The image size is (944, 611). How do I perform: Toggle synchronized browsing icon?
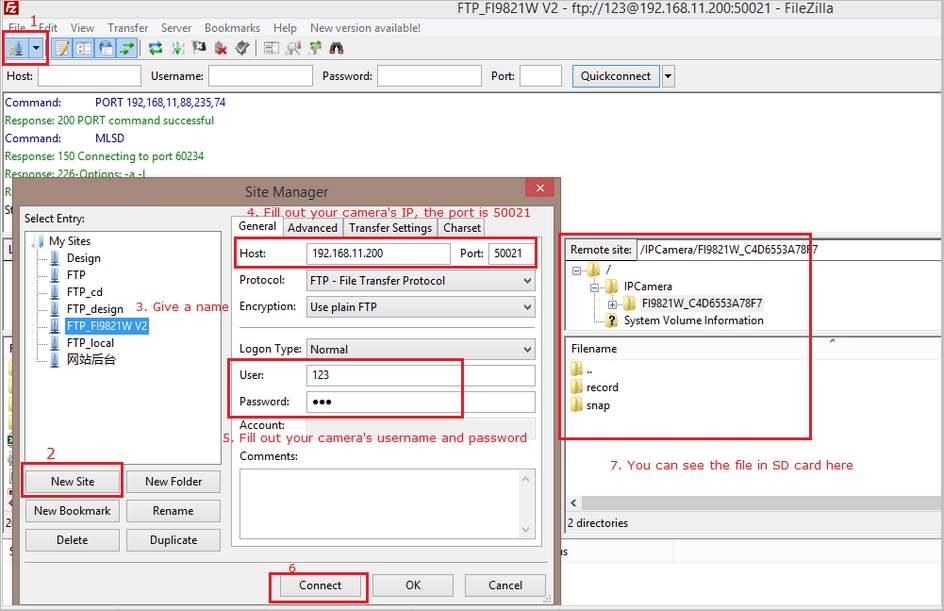pyautogui.click(x=315, y=48)
